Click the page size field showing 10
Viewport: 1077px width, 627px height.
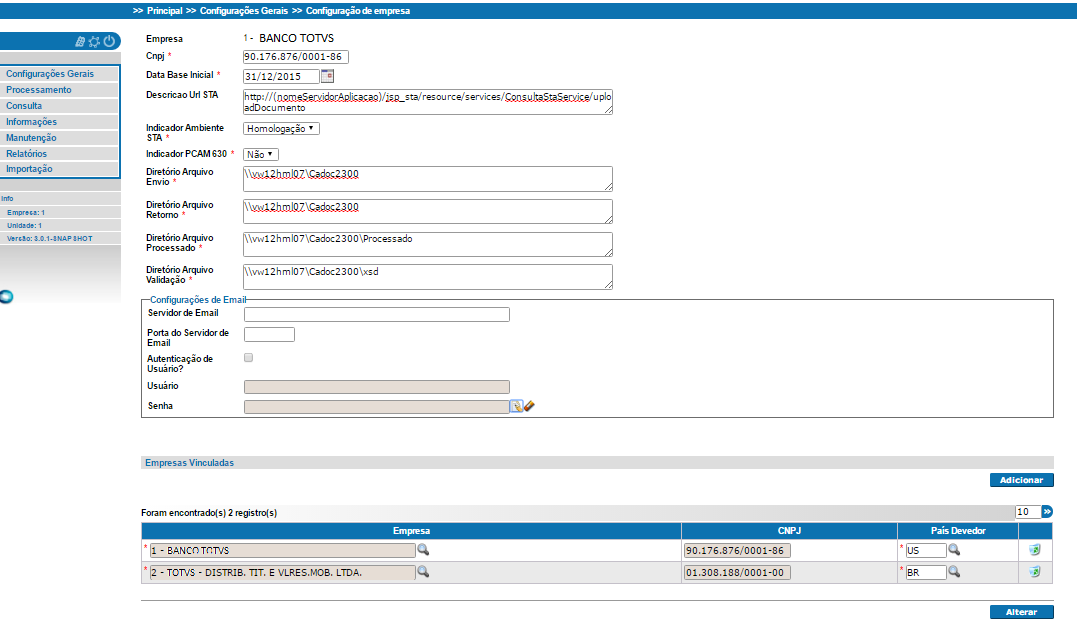pyautogui.click(x=1028, y=512)
